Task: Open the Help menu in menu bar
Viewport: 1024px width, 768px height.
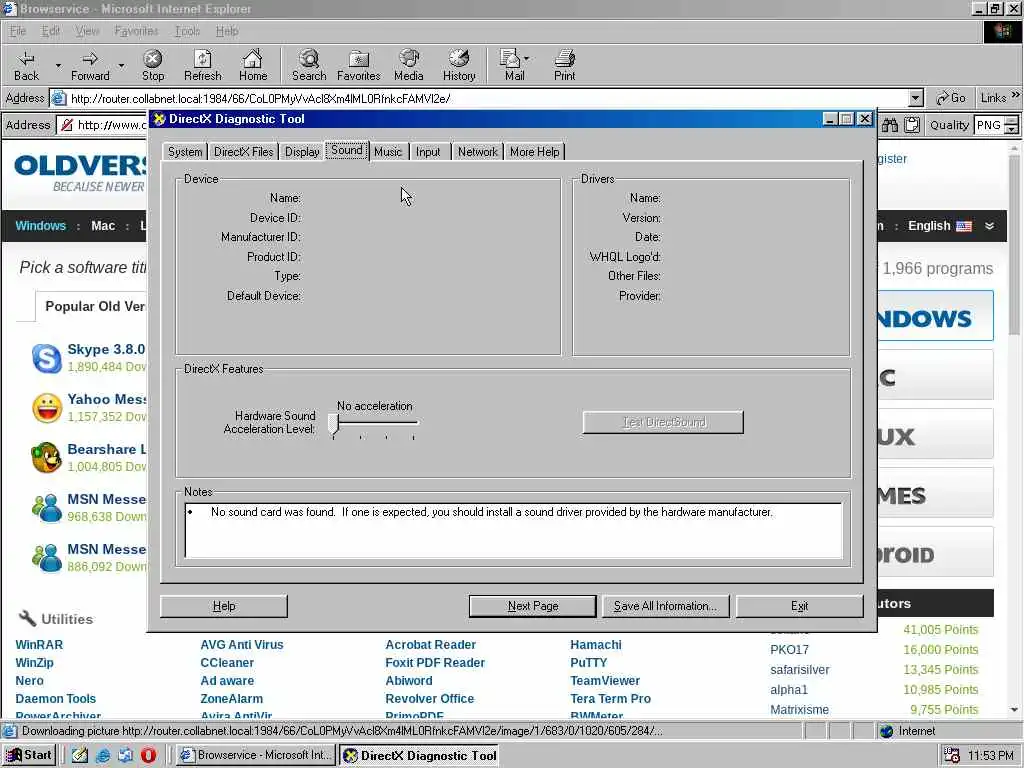Action: point(227,31)
